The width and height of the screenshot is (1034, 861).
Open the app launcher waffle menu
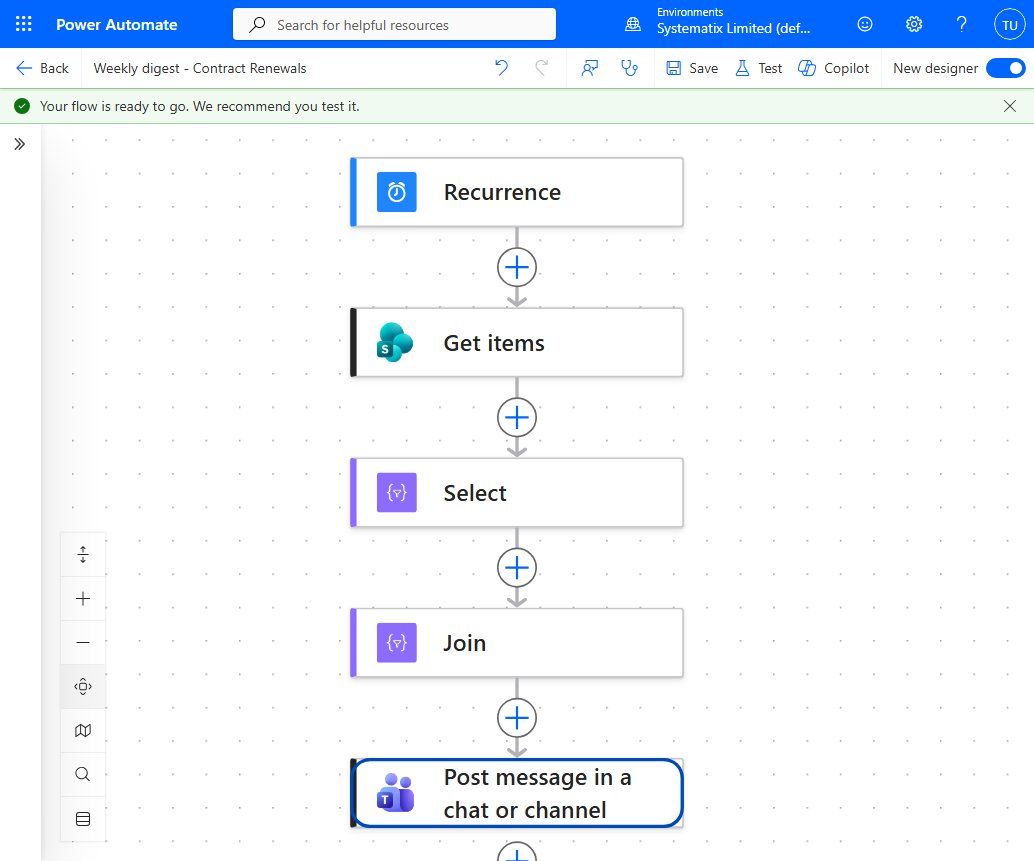(x=24, y=24)
